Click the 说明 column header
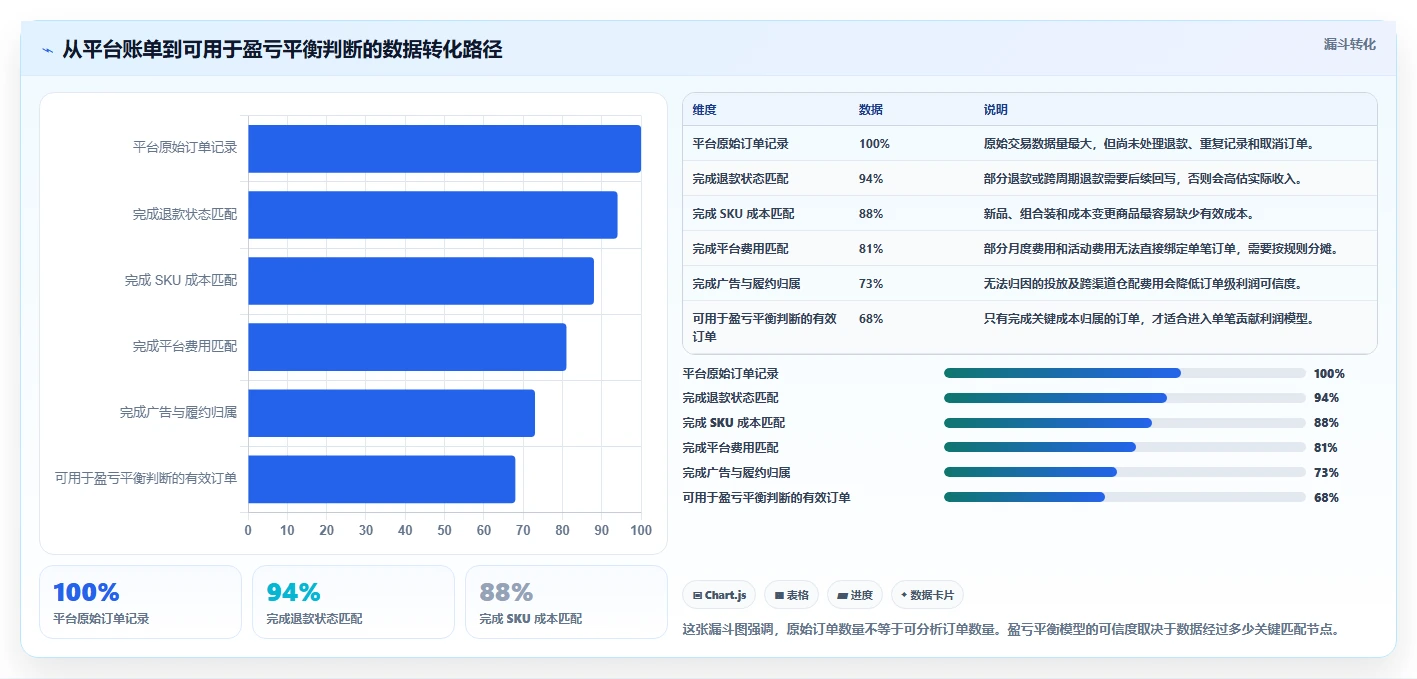Viewport: 1417px width, 679px height. (995, 110)
